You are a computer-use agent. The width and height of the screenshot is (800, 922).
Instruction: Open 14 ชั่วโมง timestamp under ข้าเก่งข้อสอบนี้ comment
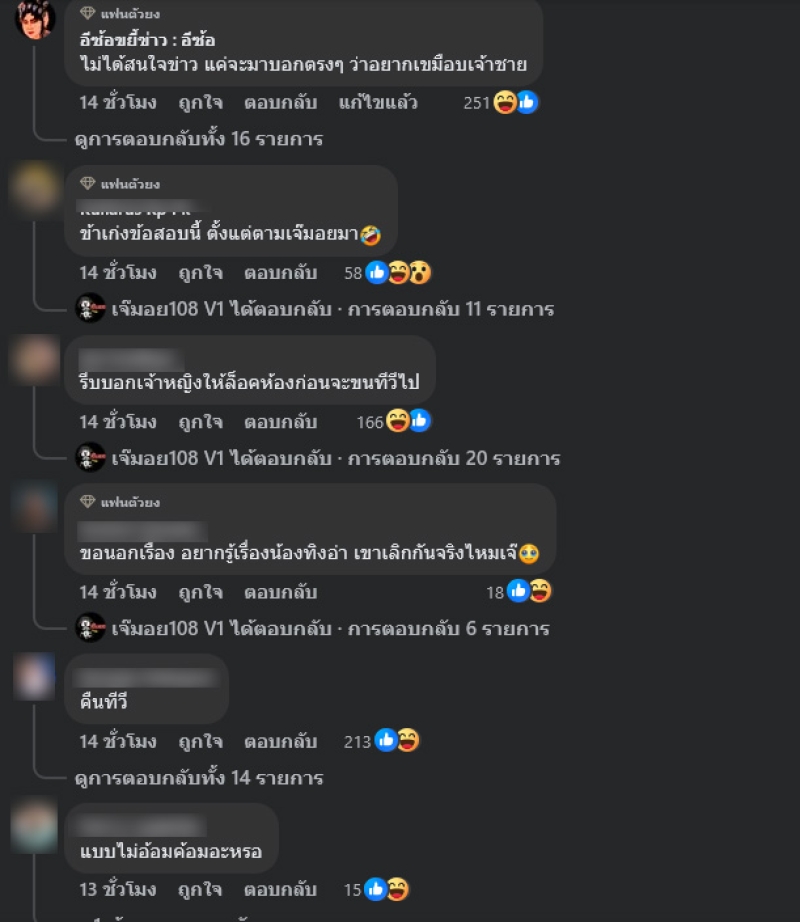click(x=118, y=273)
